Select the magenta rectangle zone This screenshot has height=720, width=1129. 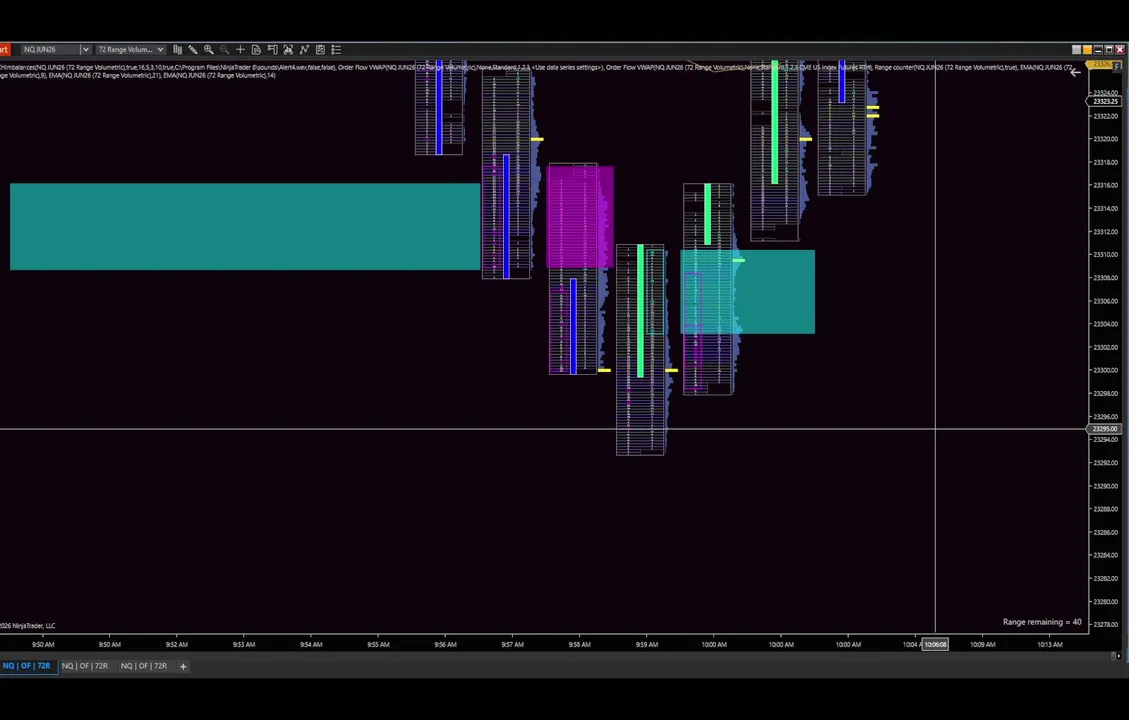(x=580, y=216)
